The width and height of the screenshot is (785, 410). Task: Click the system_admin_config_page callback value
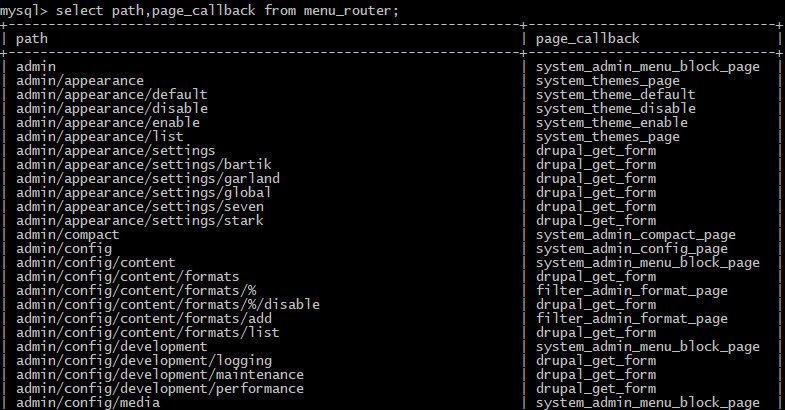tap(632, 248)
